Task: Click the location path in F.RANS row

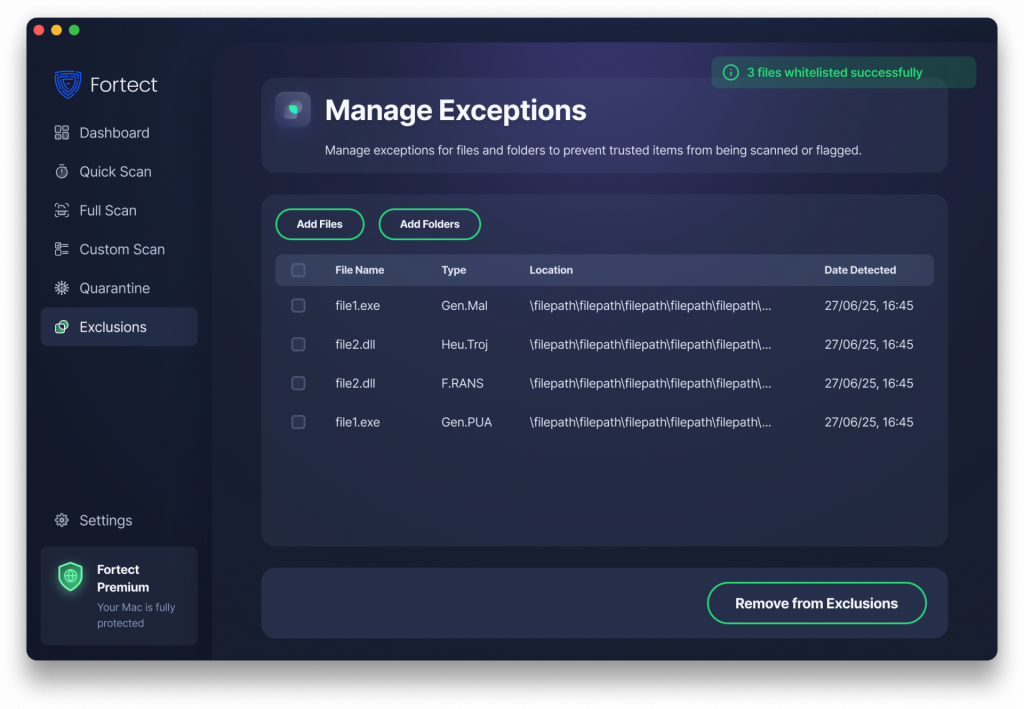Action: click(650, 383)
